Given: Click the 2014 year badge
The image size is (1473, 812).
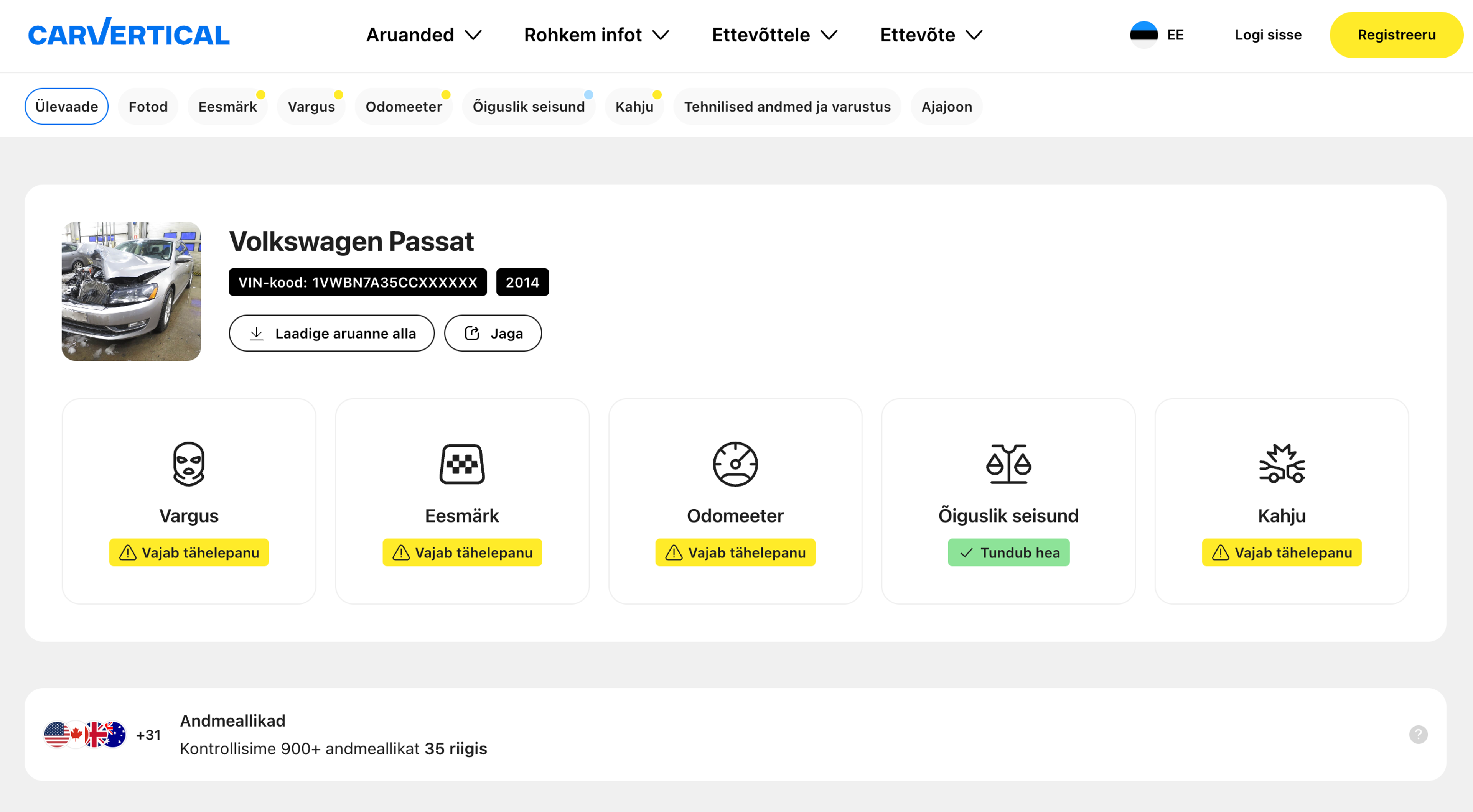Looking at the screenshot, I should pyautogui.click(x=522, y=282).
